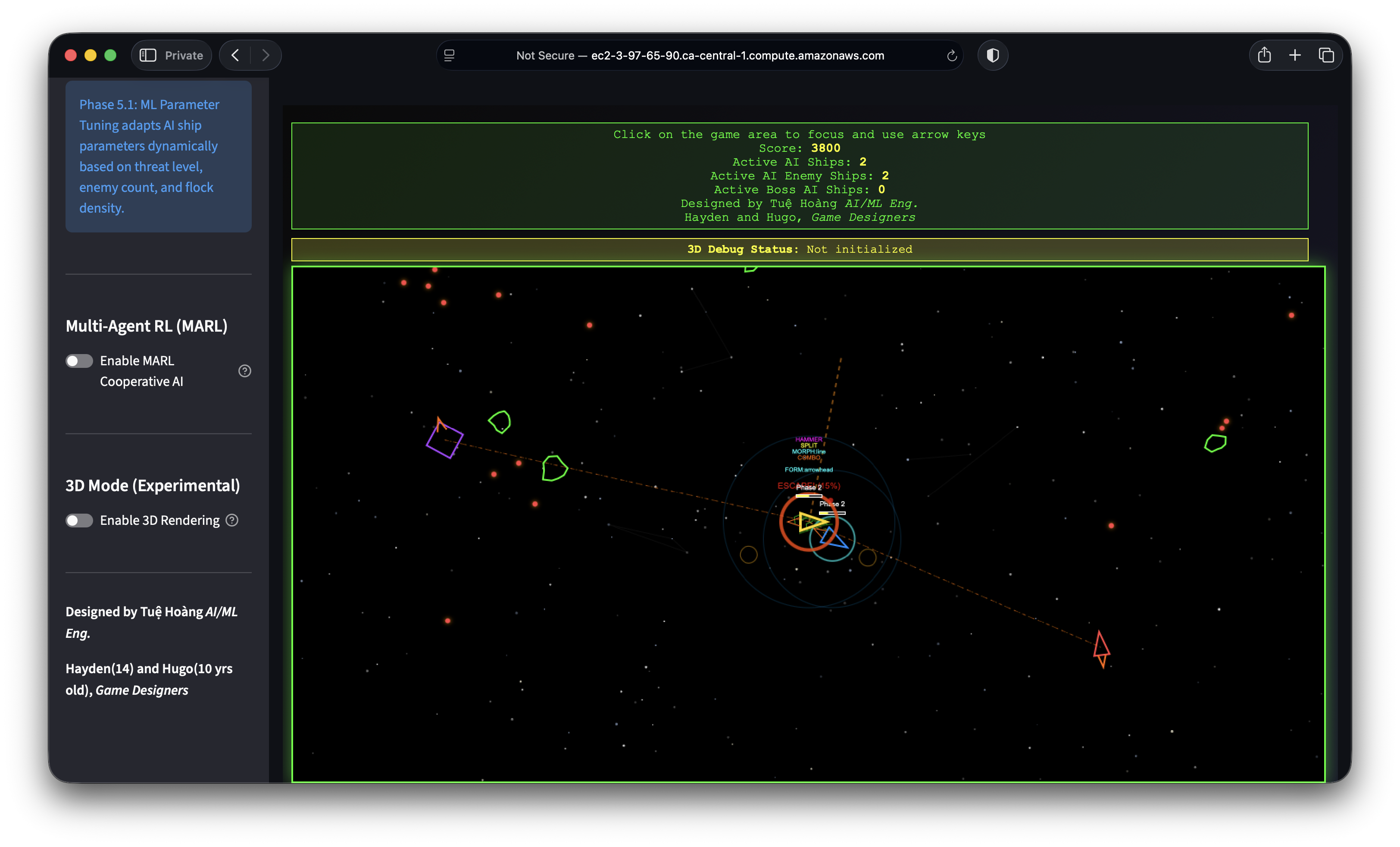Navigate back a page
1400x847 pixels.
[234, 55]
